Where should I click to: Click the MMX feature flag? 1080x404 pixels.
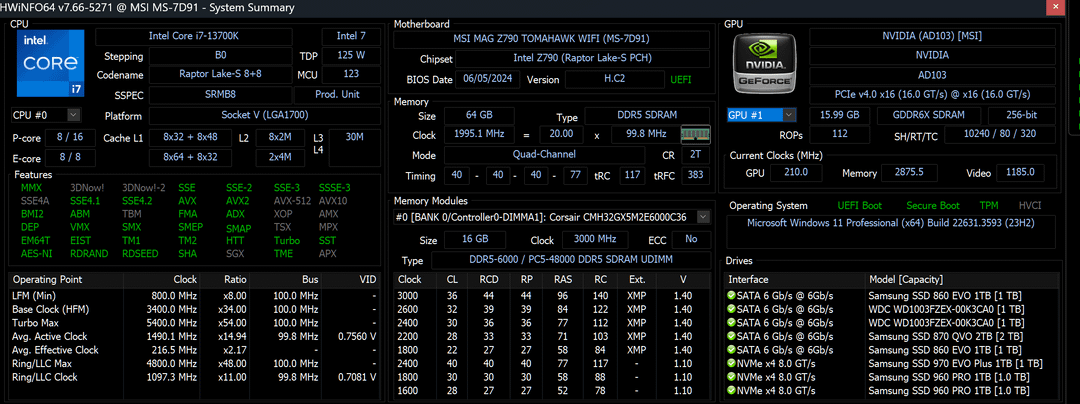point(31,188)
